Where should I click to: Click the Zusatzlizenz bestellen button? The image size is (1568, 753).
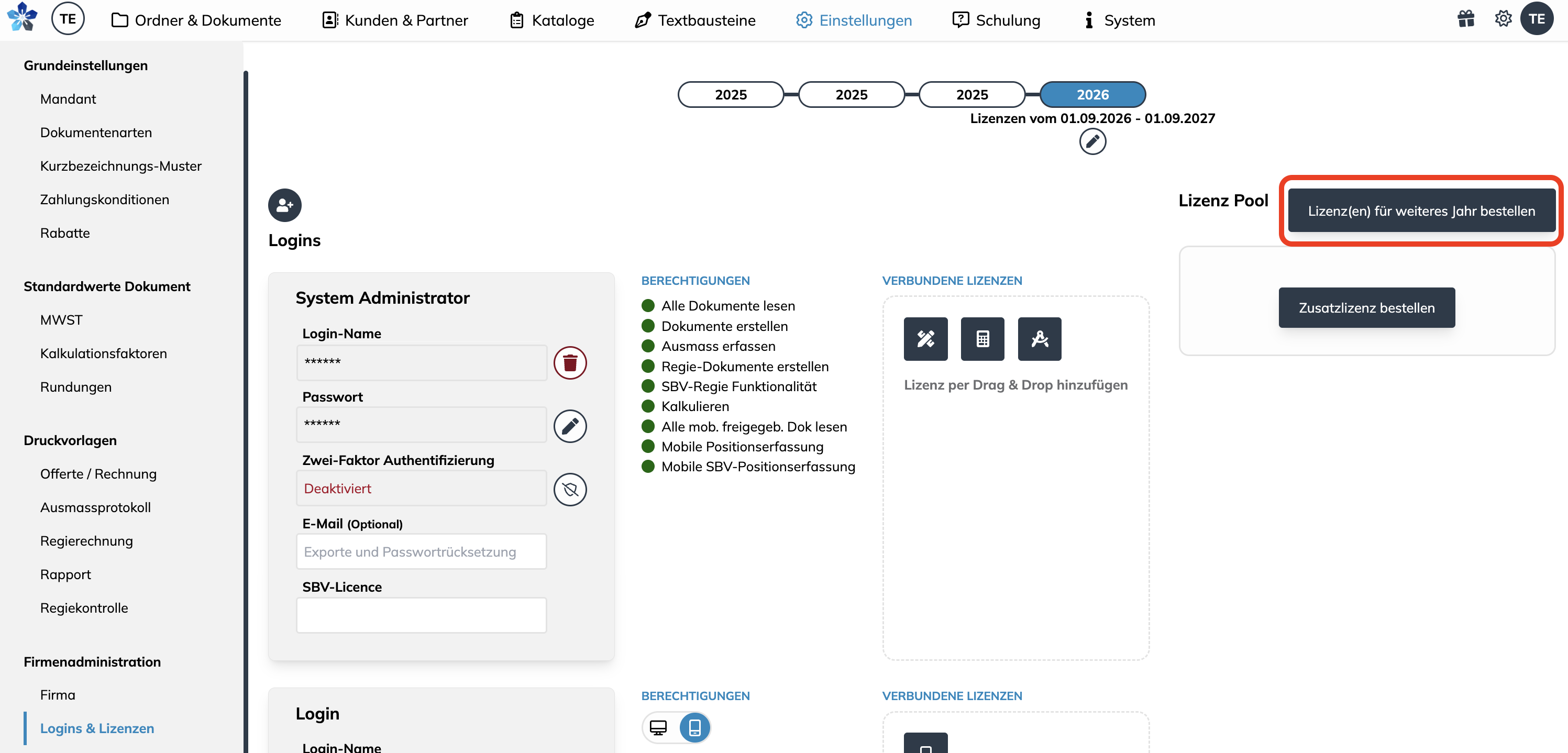1366,308
